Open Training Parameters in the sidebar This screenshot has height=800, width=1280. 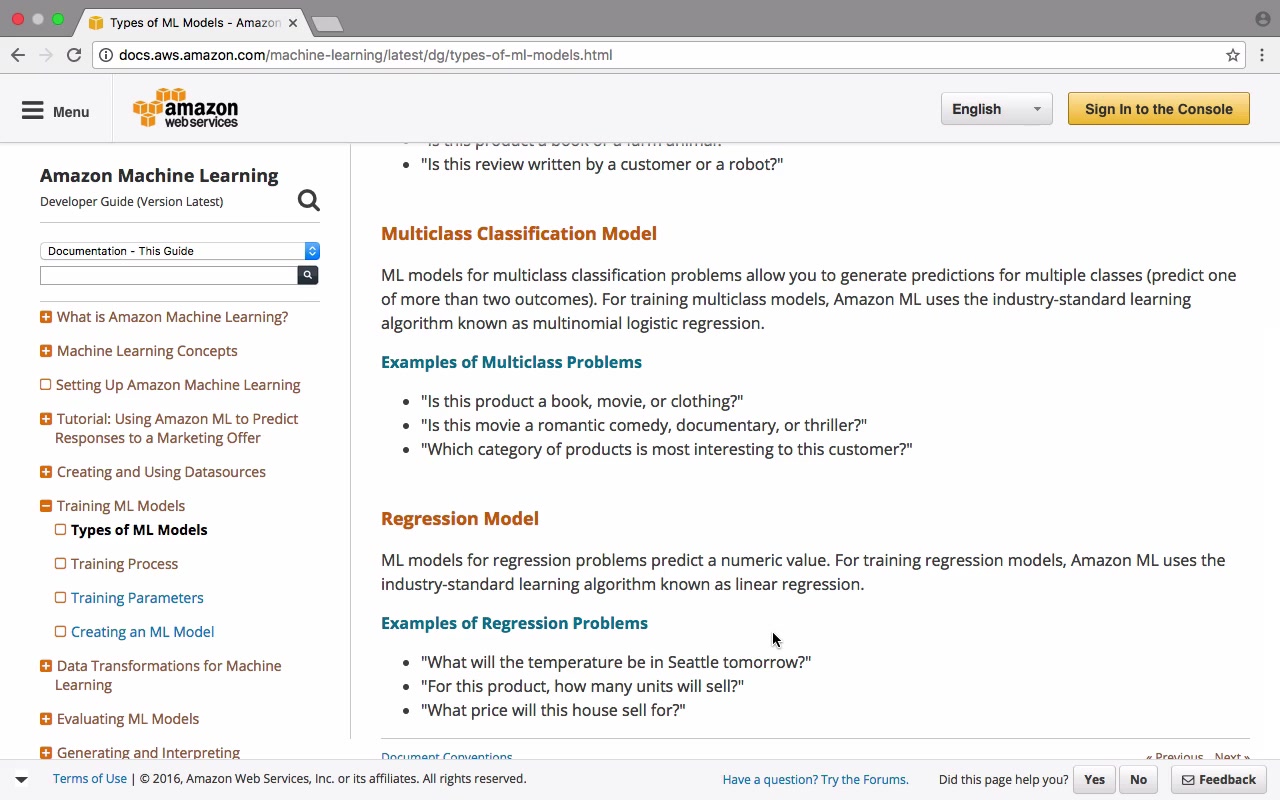click(137, 598)
